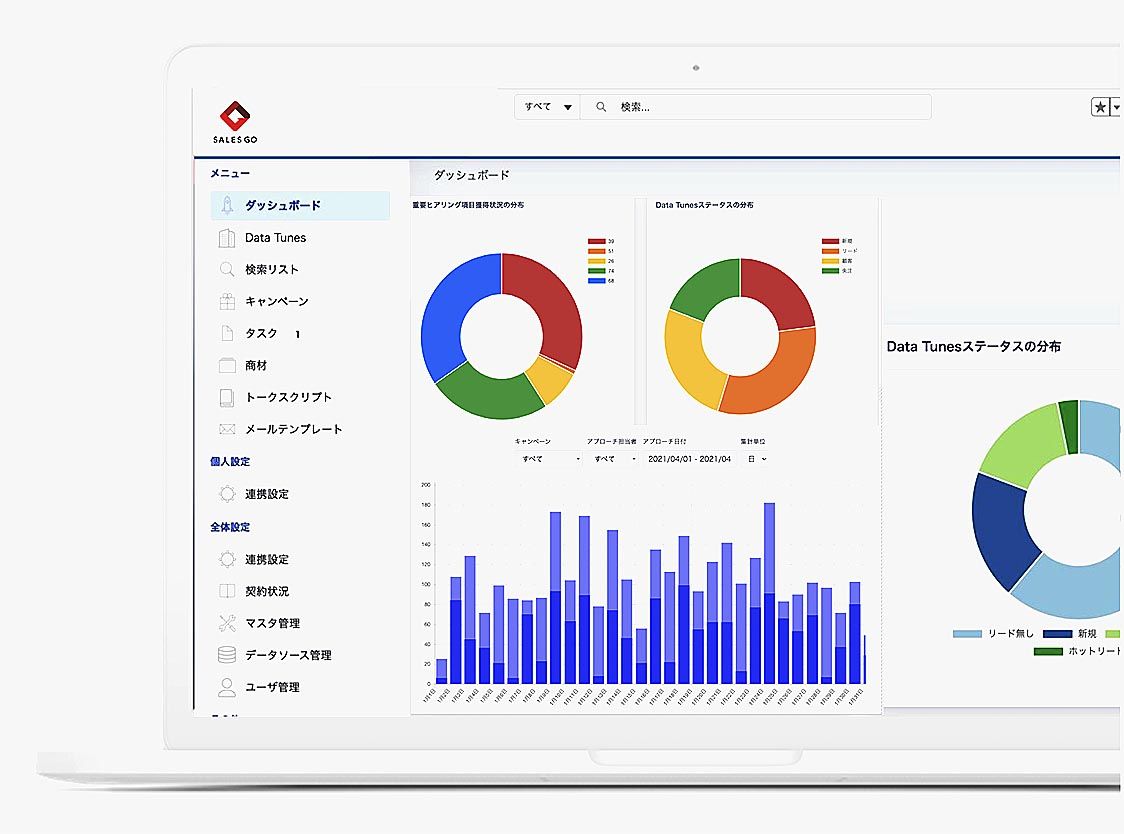The height and width of the screenshot is (834, 1124).
Task: Click the リード無し light blue legend swatch
Action: (967, 634)
